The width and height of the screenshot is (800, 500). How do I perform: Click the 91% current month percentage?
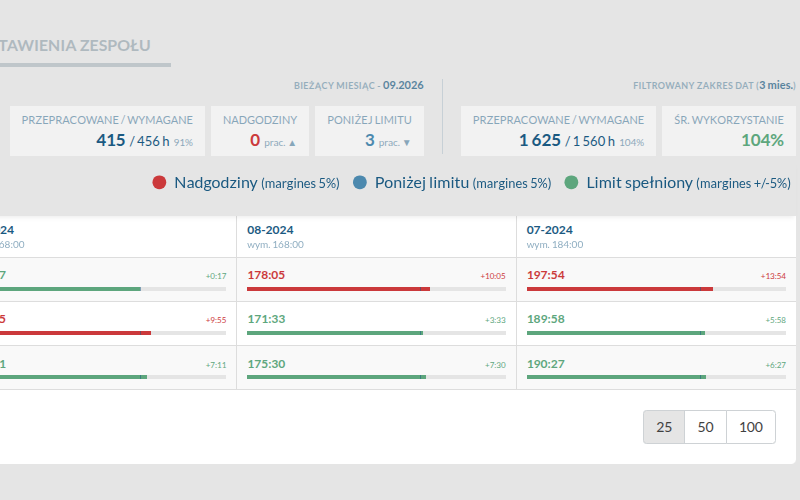[183, 143]
